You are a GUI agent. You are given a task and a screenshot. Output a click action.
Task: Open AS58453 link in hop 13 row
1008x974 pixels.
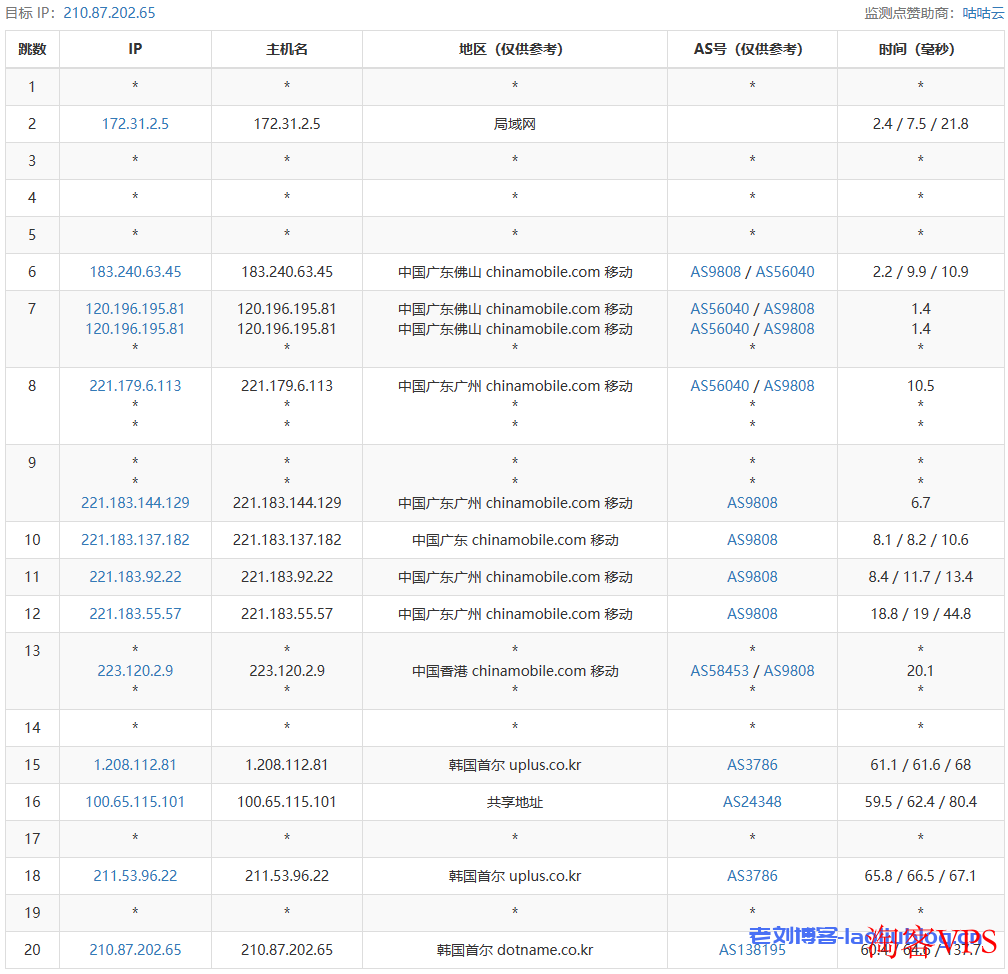click(720, 671)
